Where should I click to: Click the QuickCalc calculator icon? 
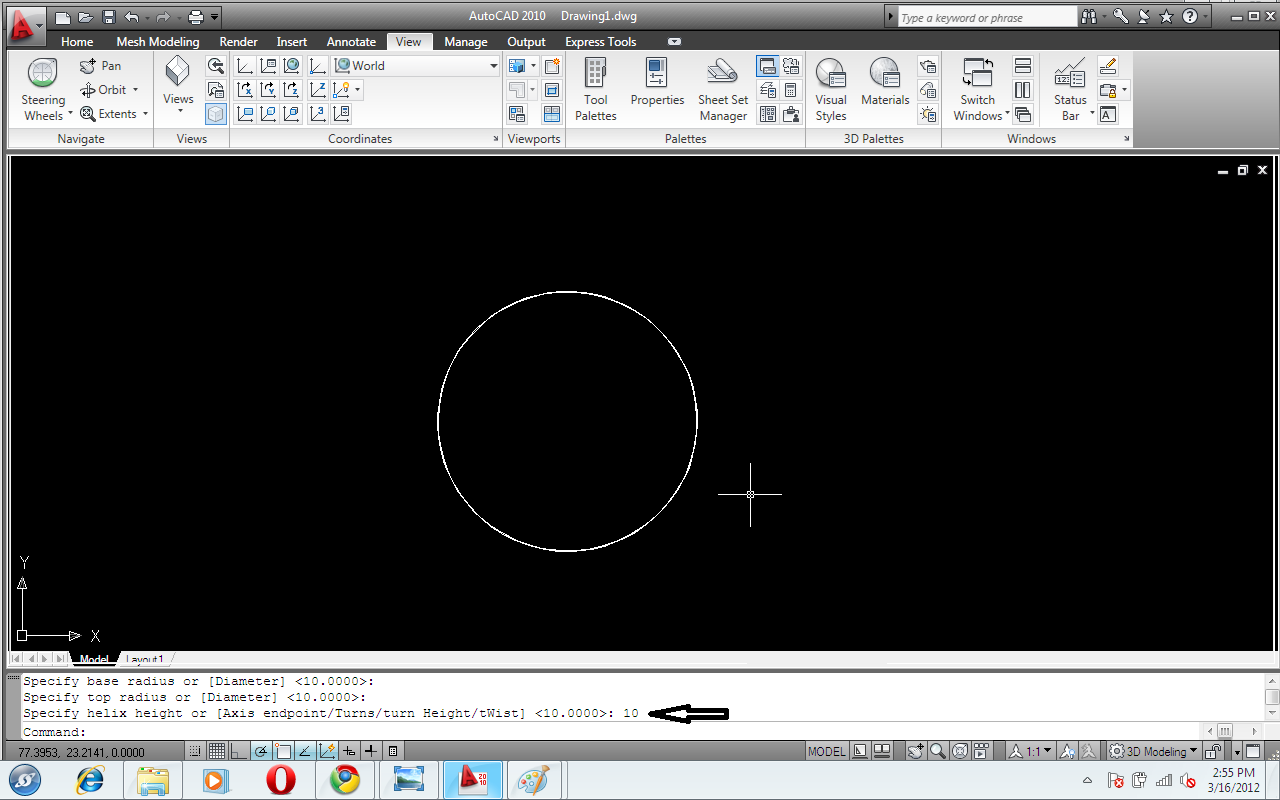coord(791,90)
